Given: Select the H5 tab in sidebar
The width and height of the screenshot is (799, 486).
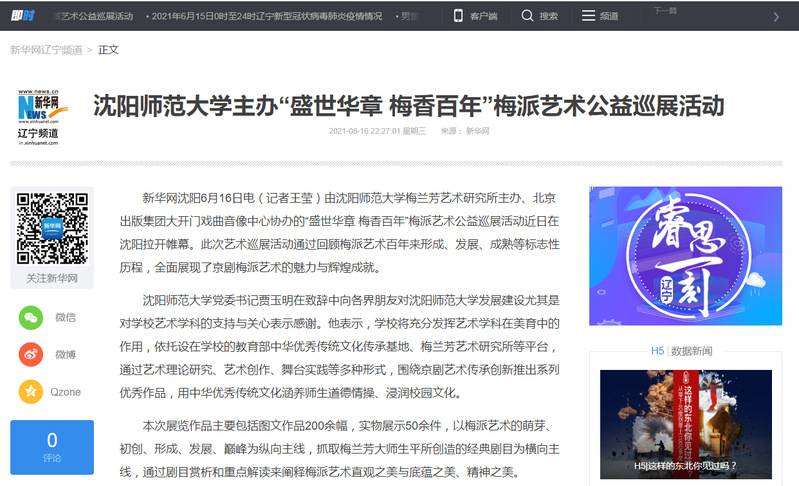Looking at the screenshot, I should click(x=657, y=350).
